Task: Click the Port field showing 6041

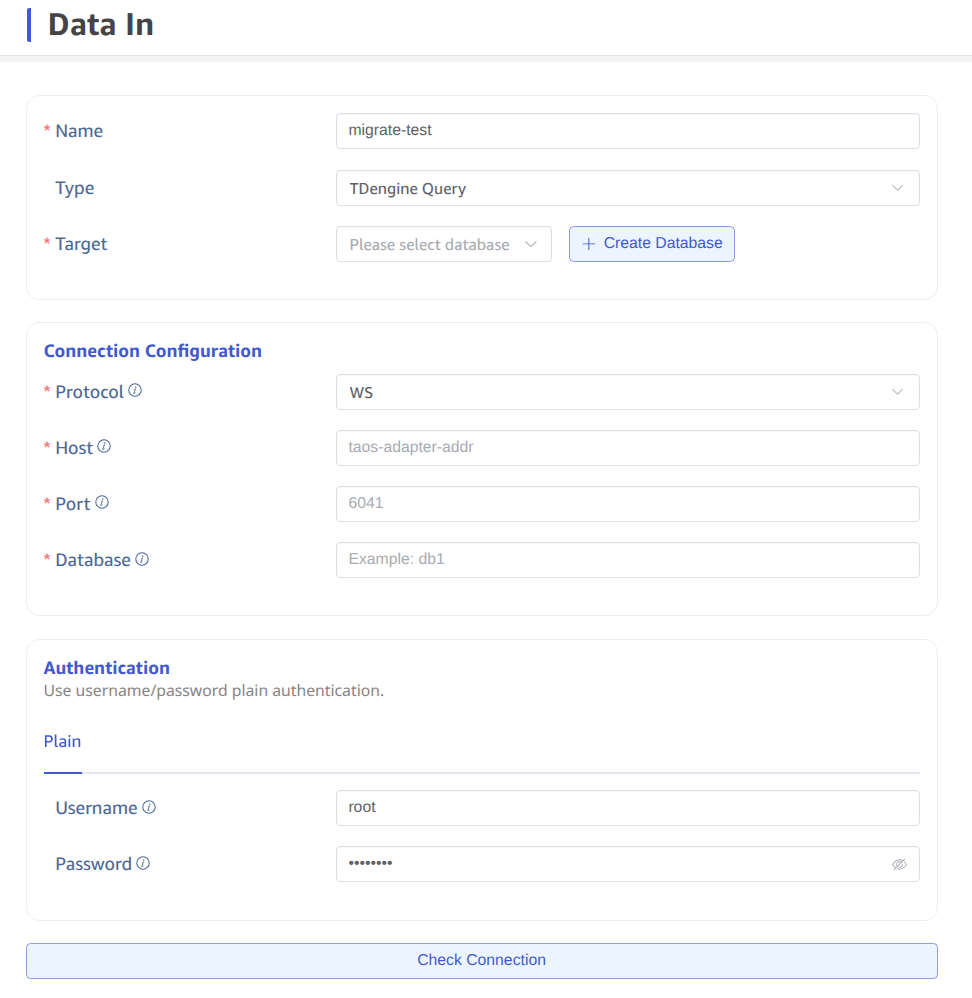Action: click(x=627, y=504)
